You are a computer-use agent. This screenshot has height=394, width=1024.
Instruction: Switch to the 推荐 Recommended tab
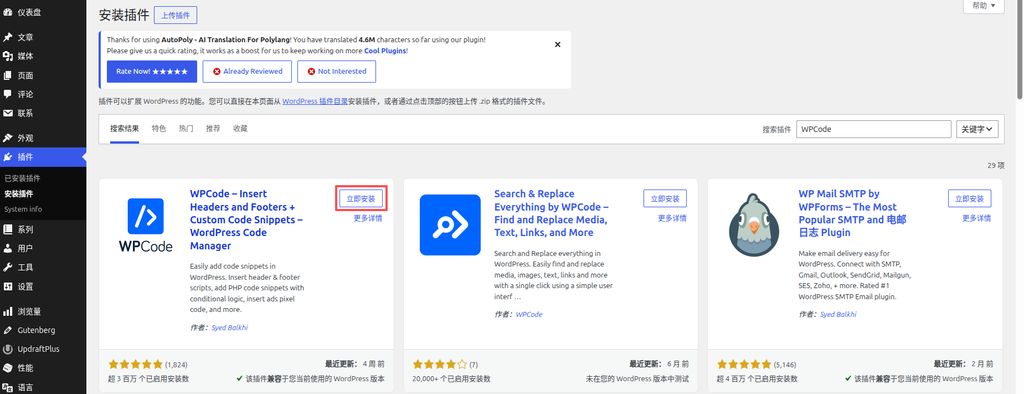(213, 129)
